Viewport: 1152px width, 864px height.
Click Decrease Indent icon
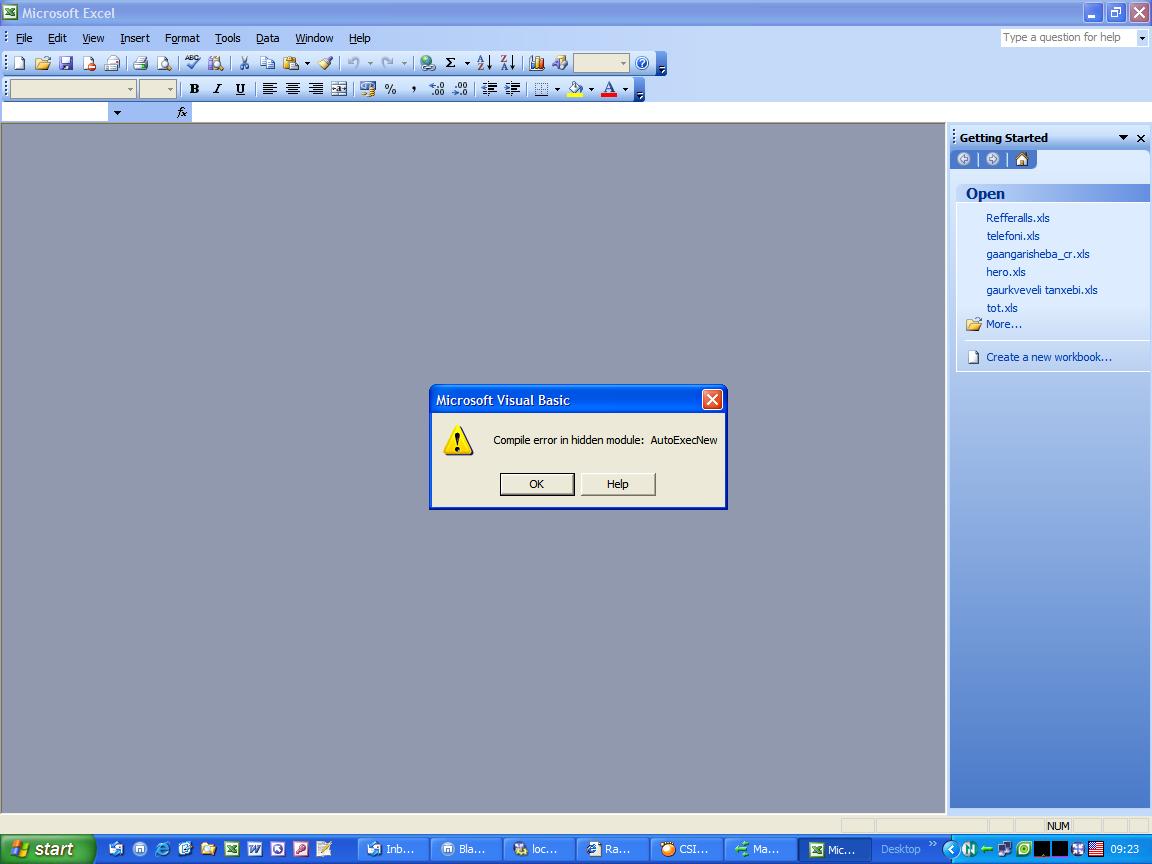coord(489,89)
